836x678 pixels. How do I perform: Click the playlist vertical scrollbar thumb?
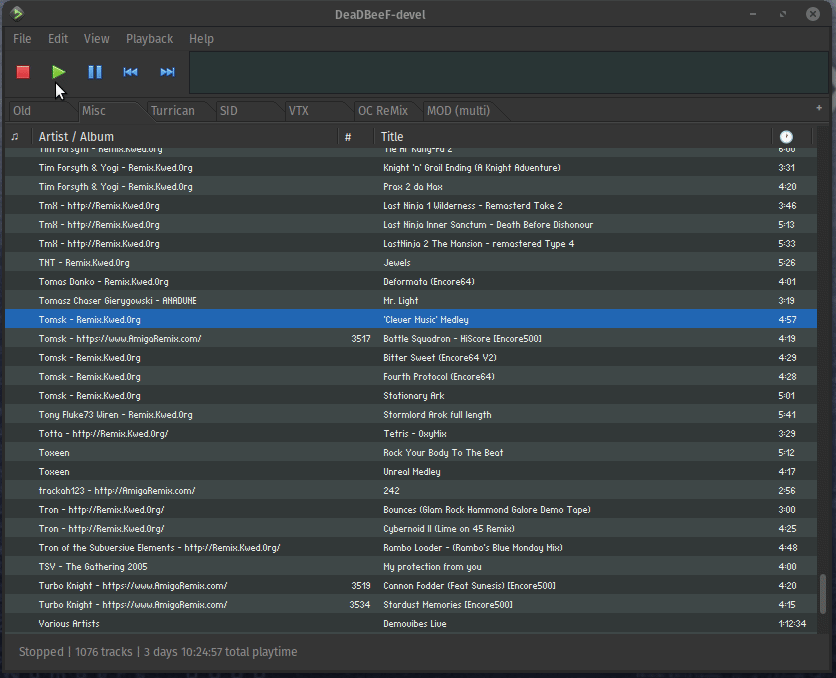click(x=823, y=594)
